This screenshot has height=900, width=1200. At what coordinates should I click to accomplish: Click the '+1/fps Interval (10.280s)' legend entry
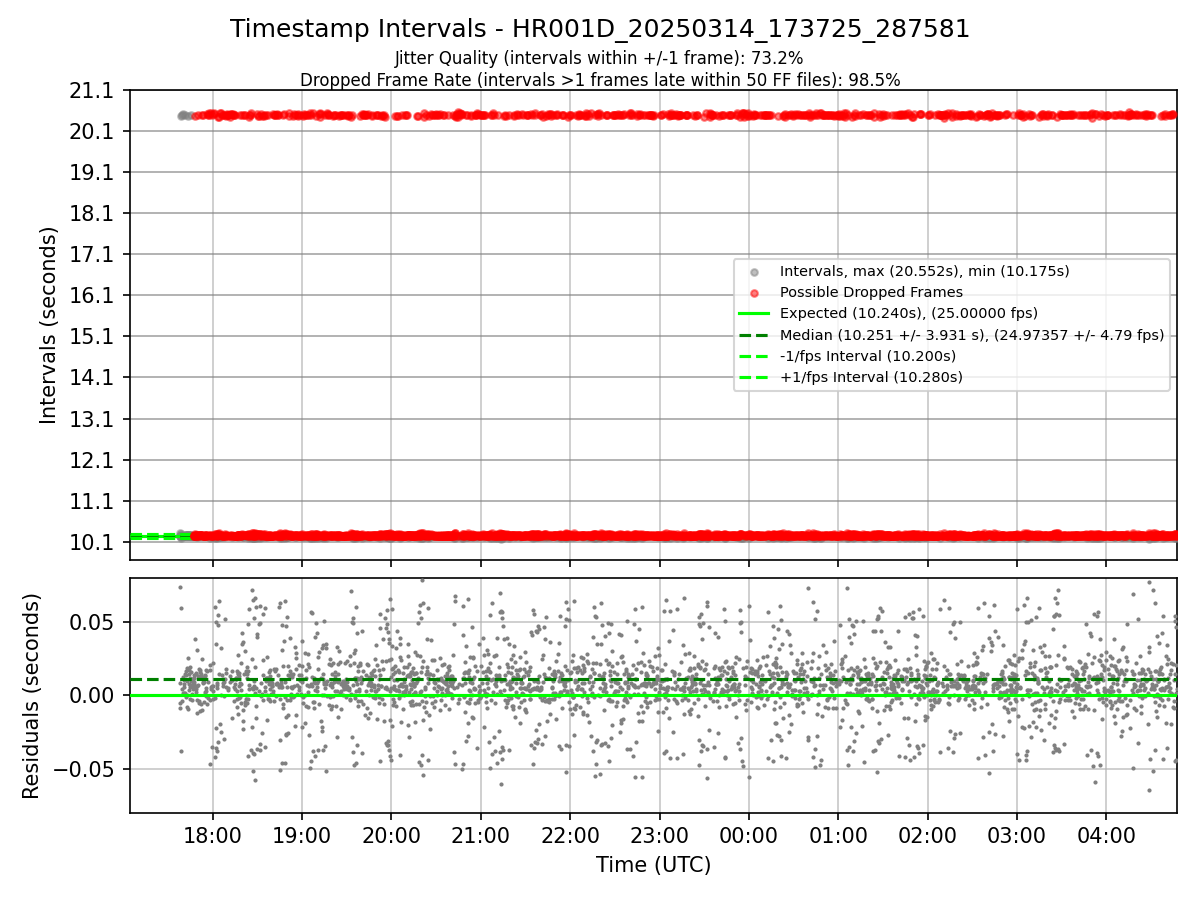[x=871, y=377]
